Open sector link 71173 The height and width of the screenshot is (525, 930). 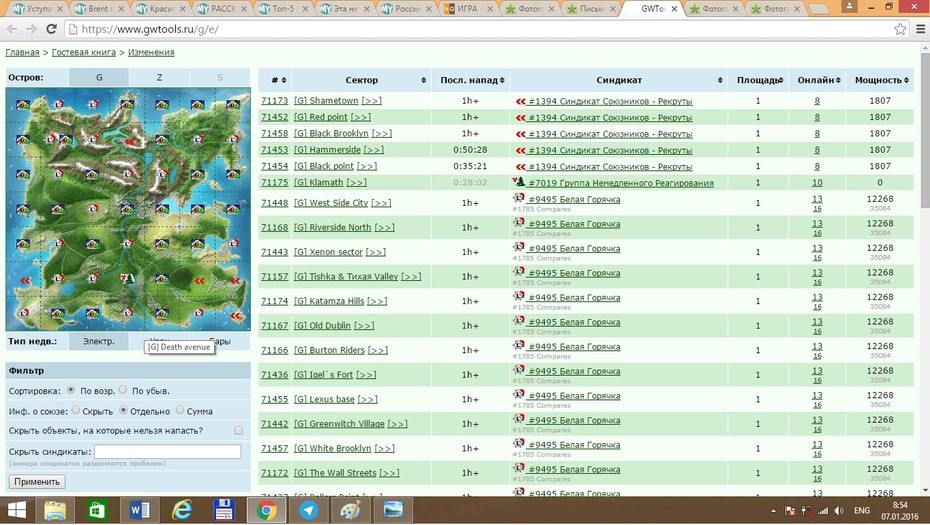pos(275,101)
